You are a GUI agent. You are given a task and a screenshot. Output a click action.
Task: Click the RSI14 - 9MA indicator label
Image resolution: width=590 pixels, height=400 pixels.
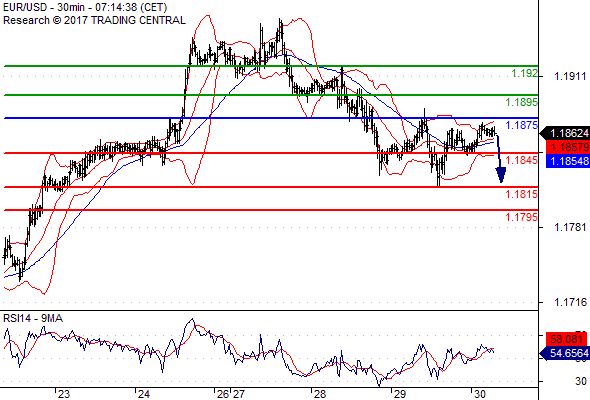tap(33, 318)
